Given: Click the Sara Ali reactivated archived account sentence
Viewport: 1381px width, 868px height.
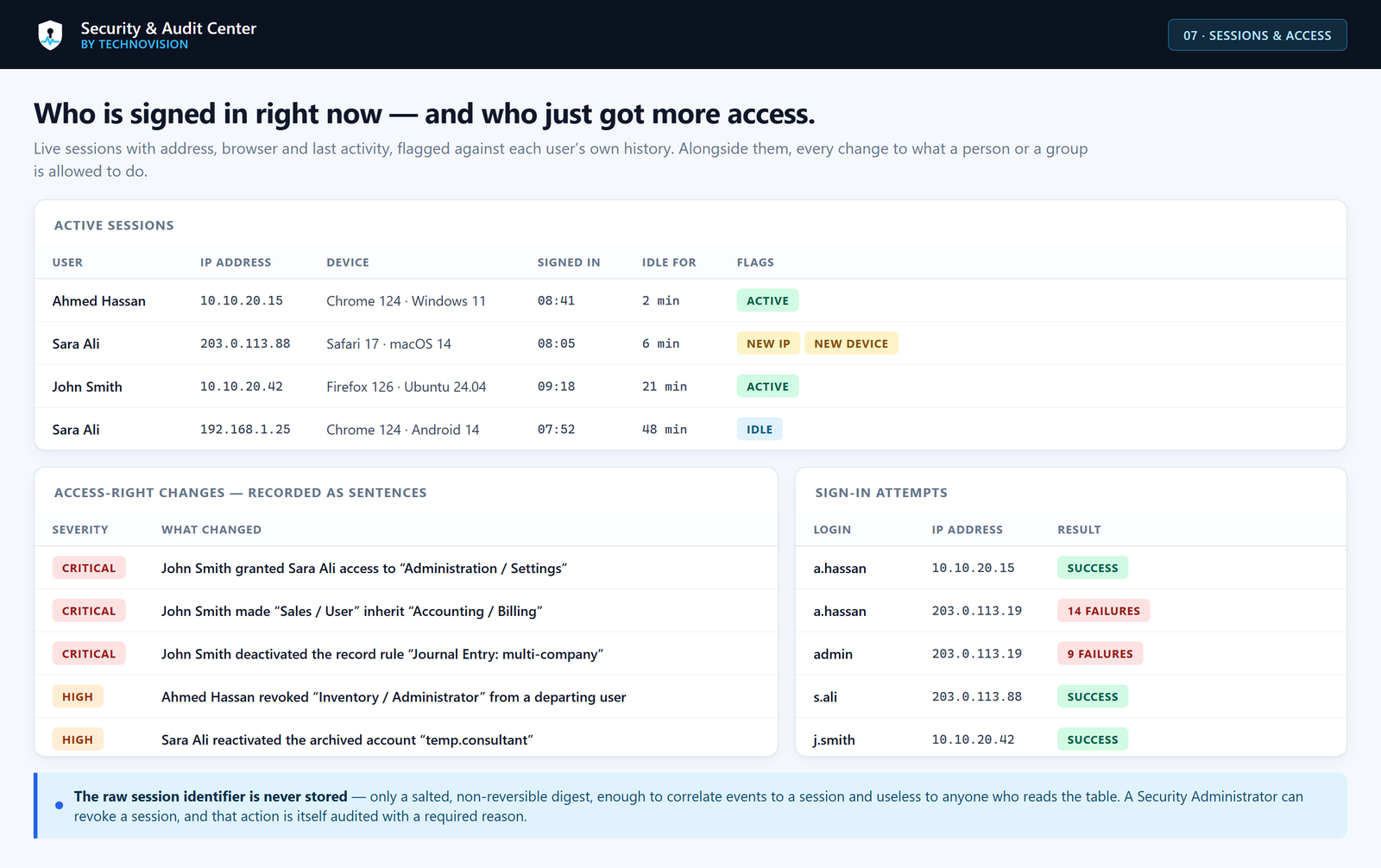Looking at the screenshot, I should click(347, 740).
